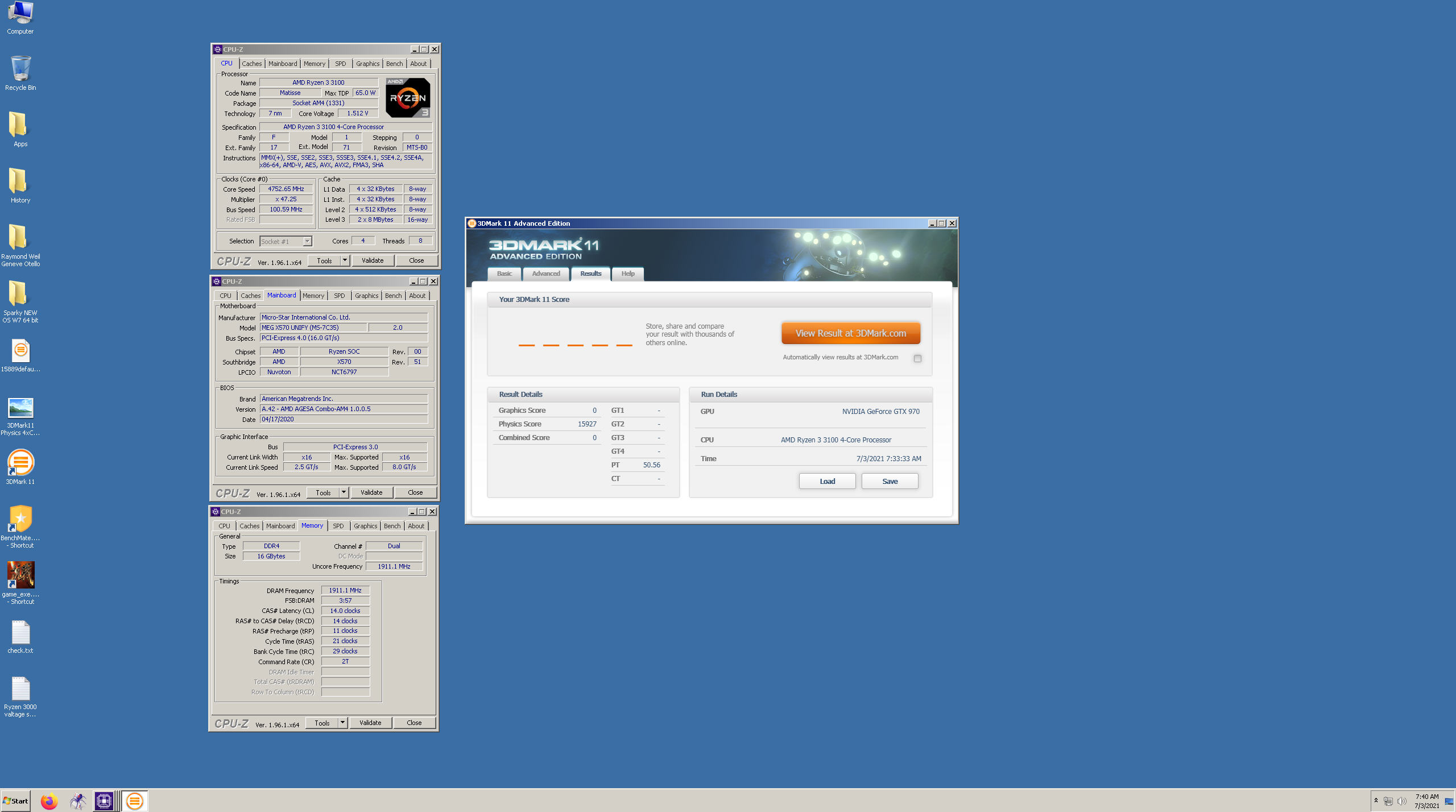Click the Core Voltage 1.512 V value
The image size is (1456, 812).
(x=358, y=113)
